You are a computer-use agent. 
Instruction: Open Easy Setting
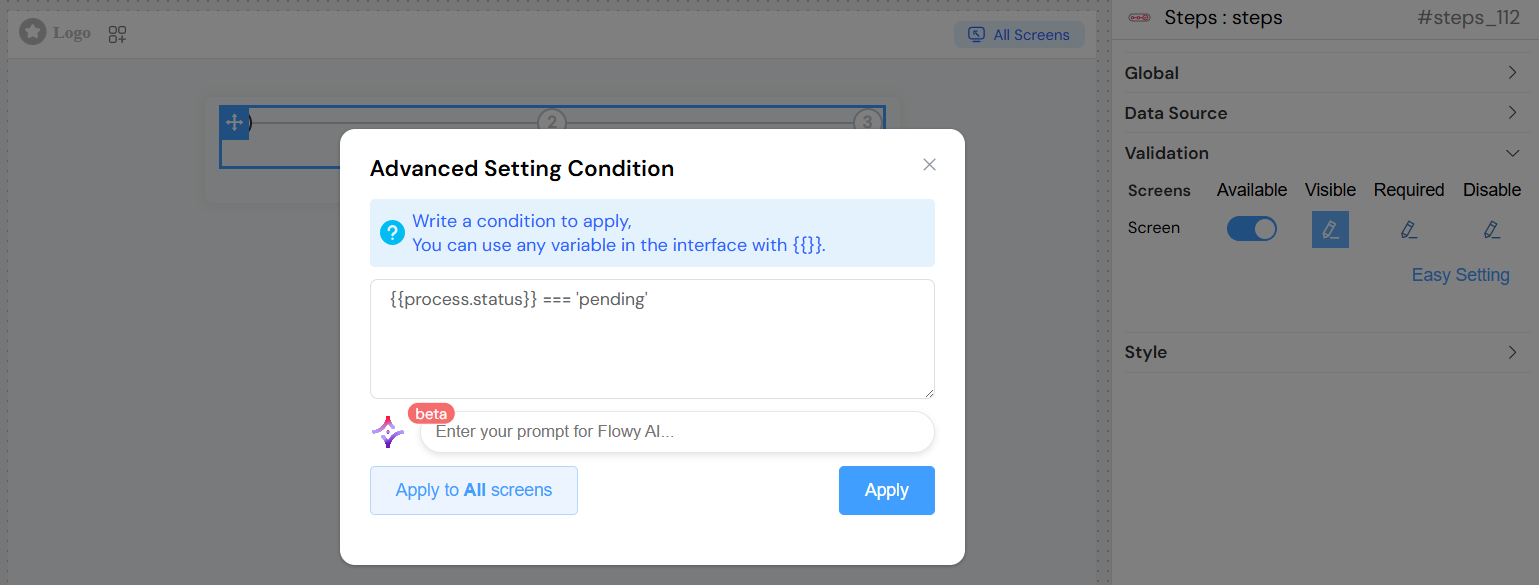pos(1460,274)
